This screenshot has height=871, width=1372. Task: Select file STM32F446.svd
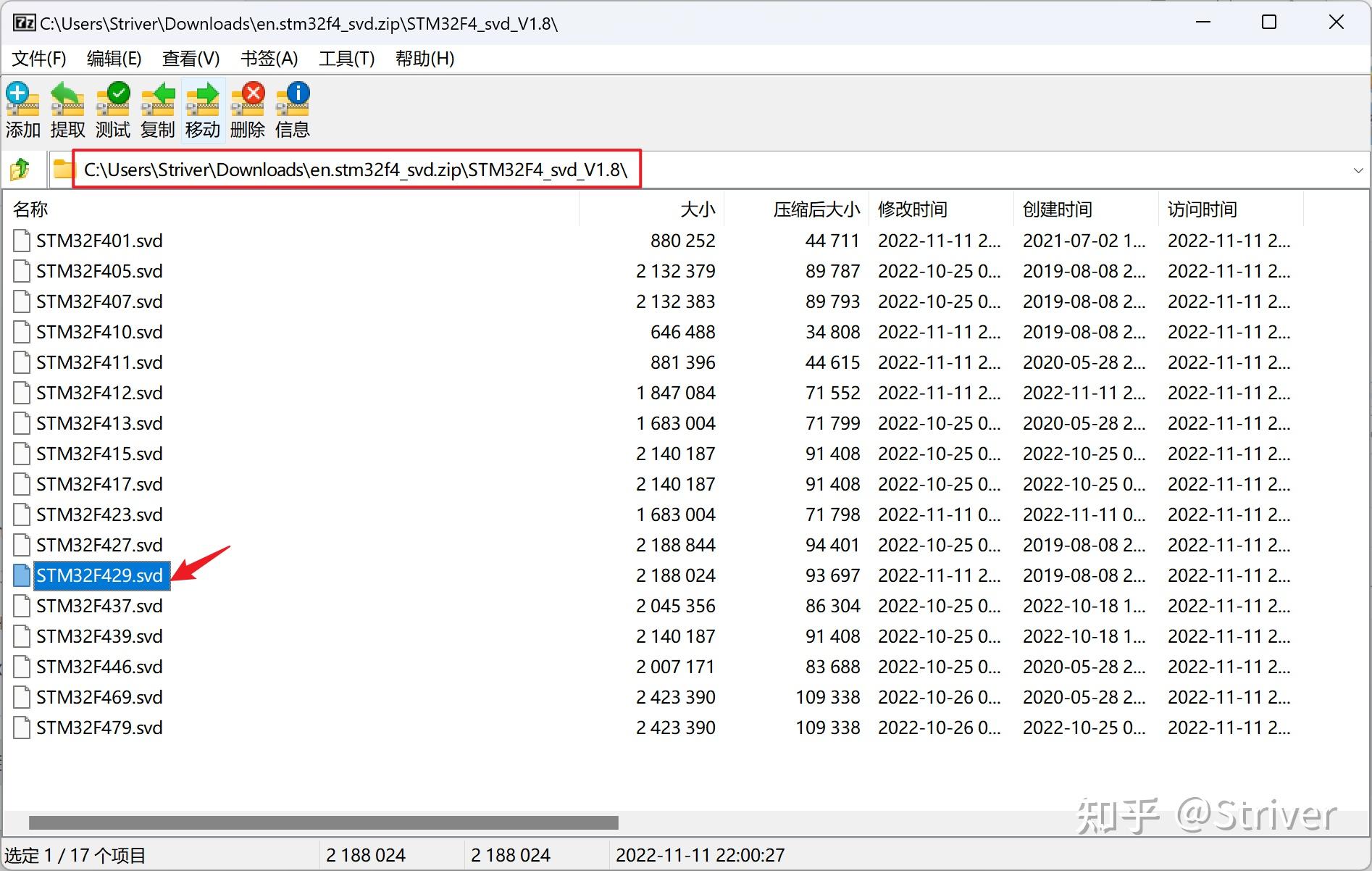point(100,667)
